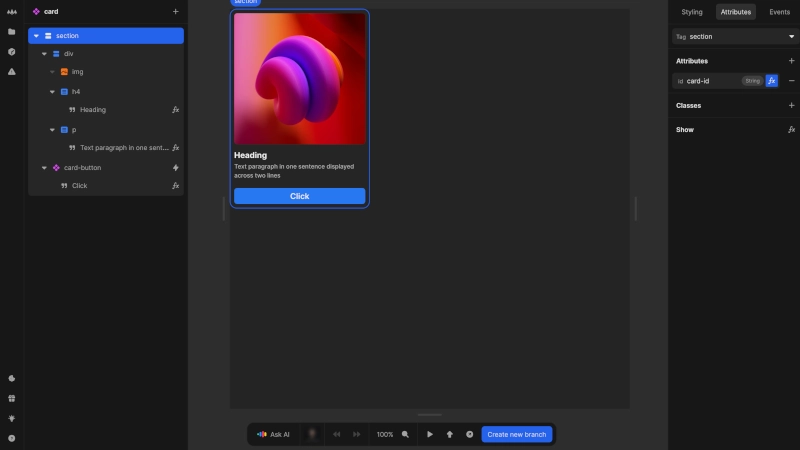800x450 pixels.
Task: Click the user avatar in bottom toolbar
Action: [312, 434]
